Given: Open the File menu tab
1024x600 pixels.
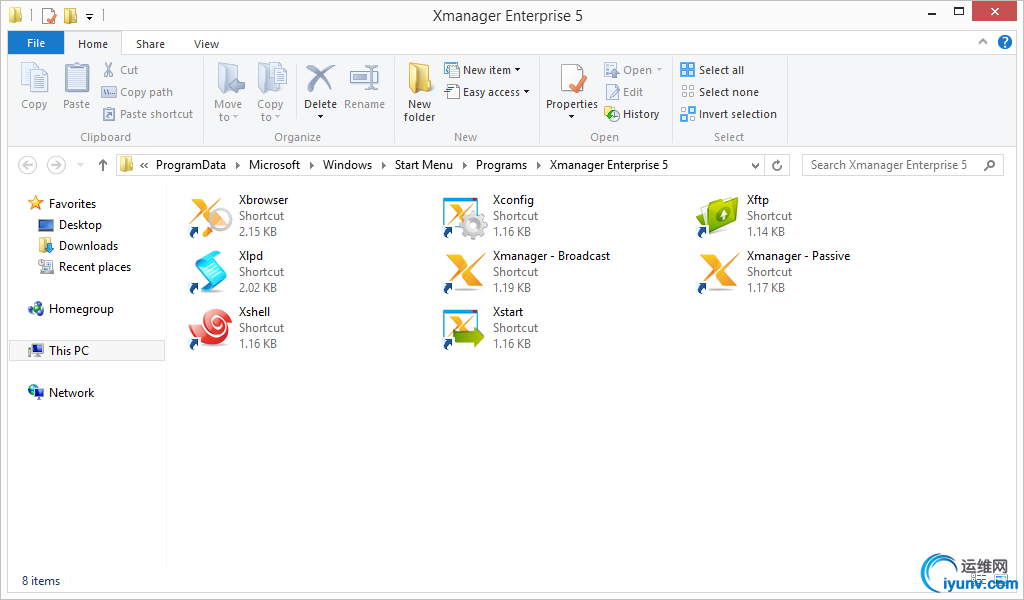Looking at the screenshot, I should 36,43.
